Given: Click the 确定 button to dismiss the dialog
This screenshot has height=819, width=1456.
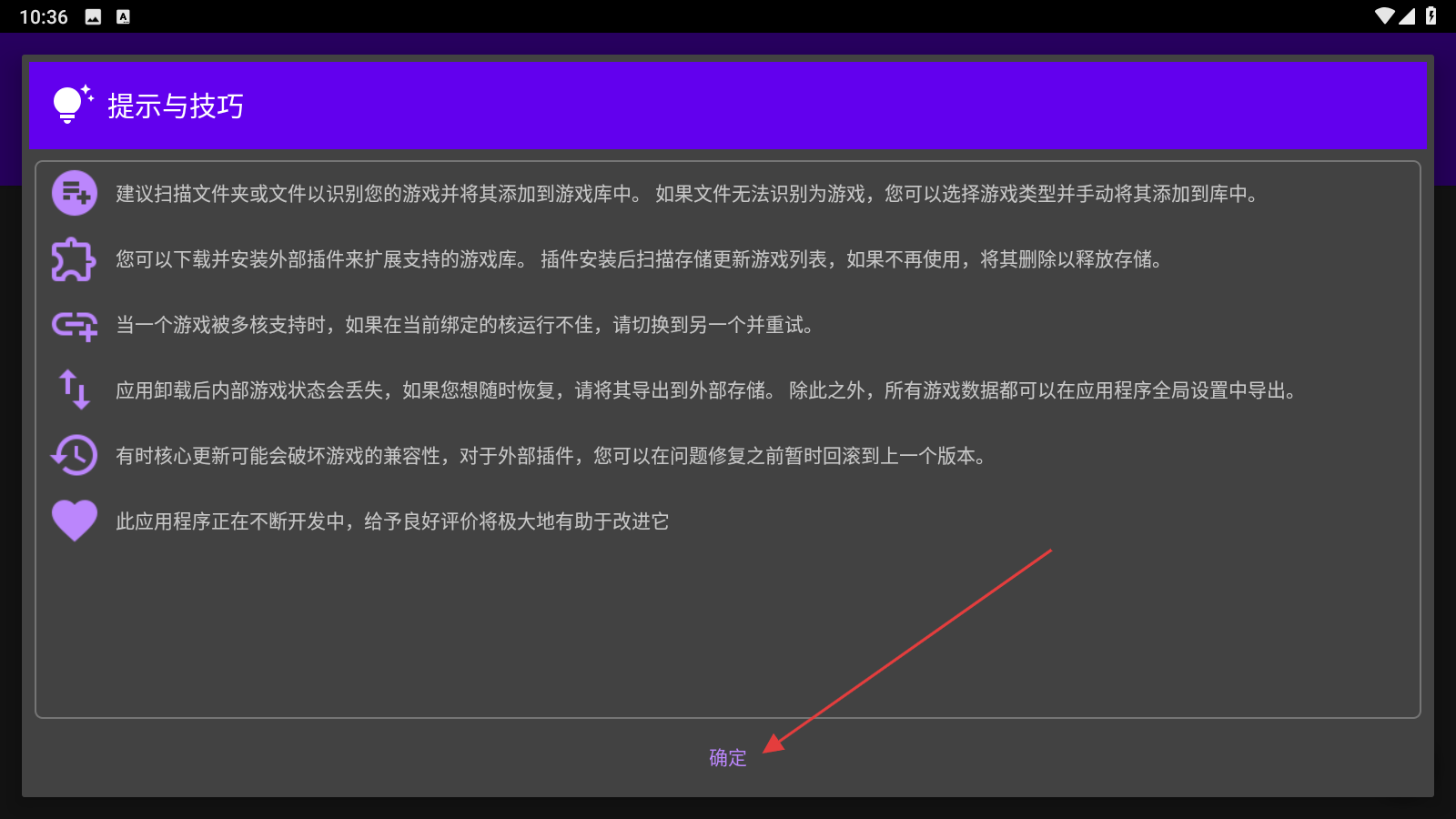Looking at the screenshot, I should 725,757.
